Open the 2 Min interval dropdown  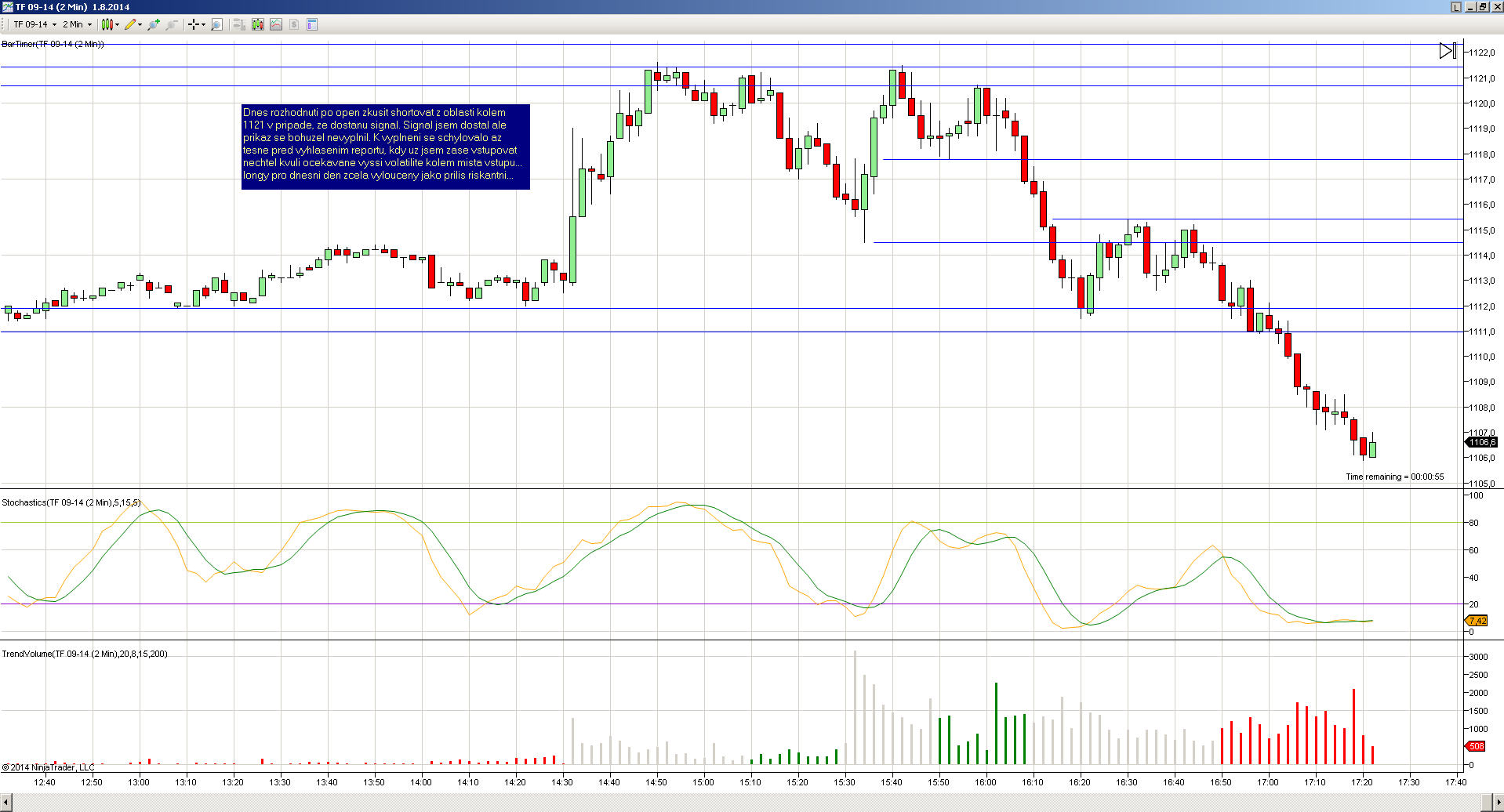click(77, 24)
